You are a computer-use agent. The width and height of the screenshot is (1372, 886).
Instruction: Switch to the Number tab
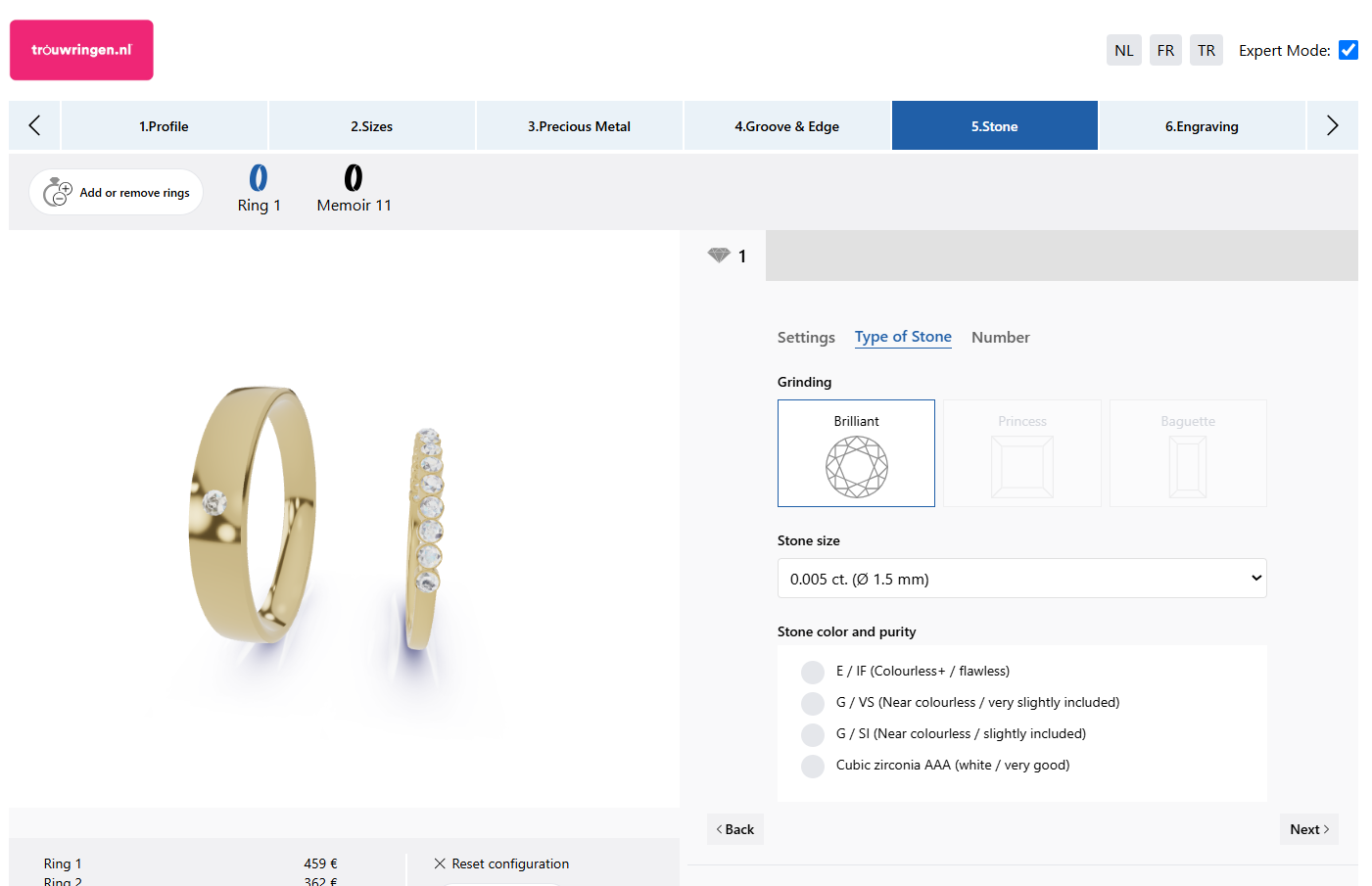[1000, 337]
